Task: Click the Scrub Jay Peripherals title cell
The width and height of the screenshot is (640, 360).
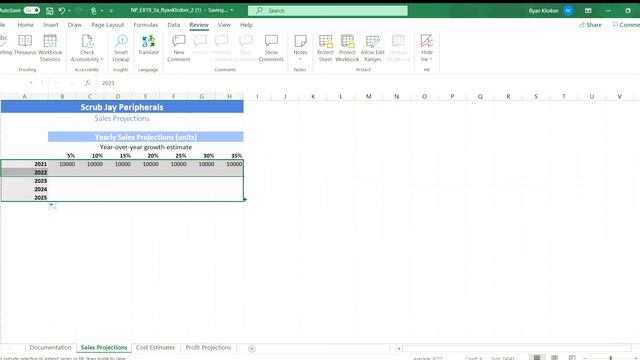Action: coord(122,107)
